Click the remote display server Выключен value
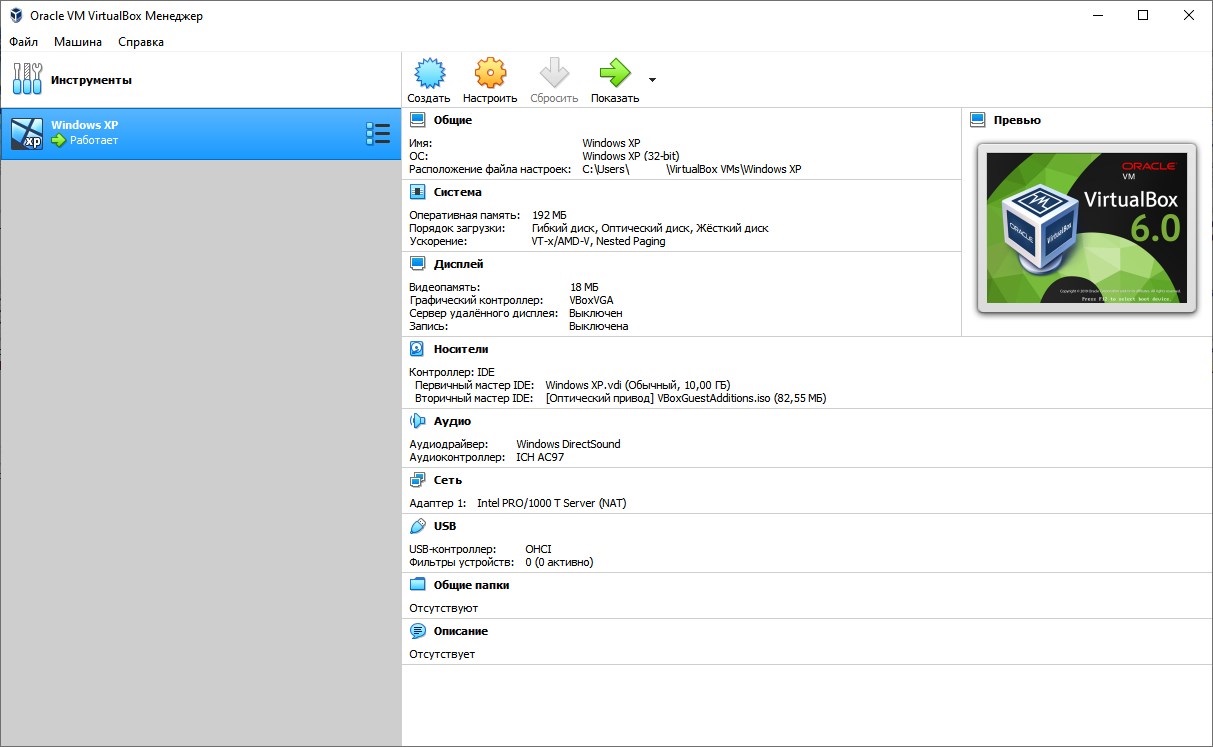This screenshot has width=1213, height=747. coord(596,313)
